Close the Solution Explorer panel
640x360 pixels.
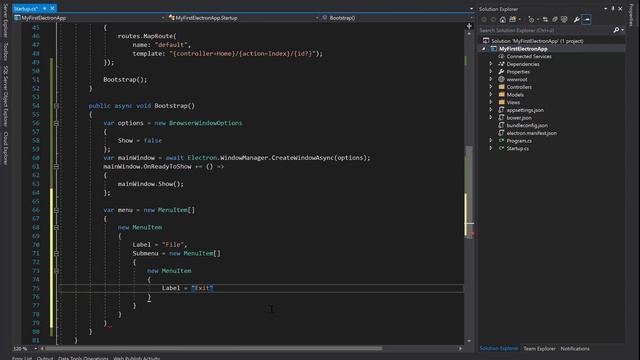pyautogui.click(x=620, y=9)
